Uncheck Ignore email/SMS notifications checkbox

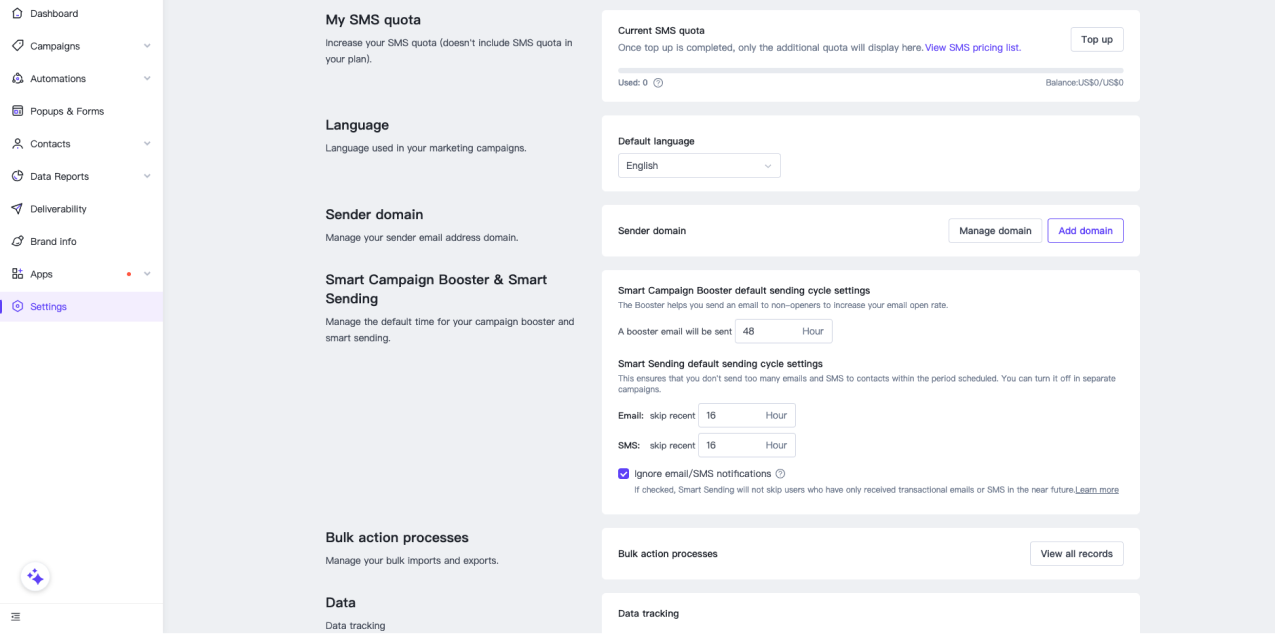[x=624, y=474]
